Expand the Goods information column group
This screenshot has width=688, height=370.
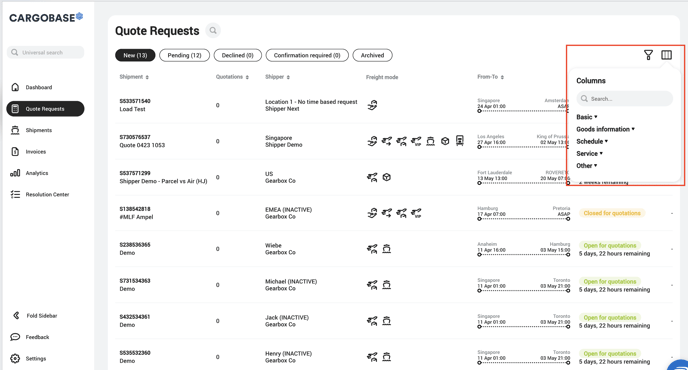[x=606, y=129]
